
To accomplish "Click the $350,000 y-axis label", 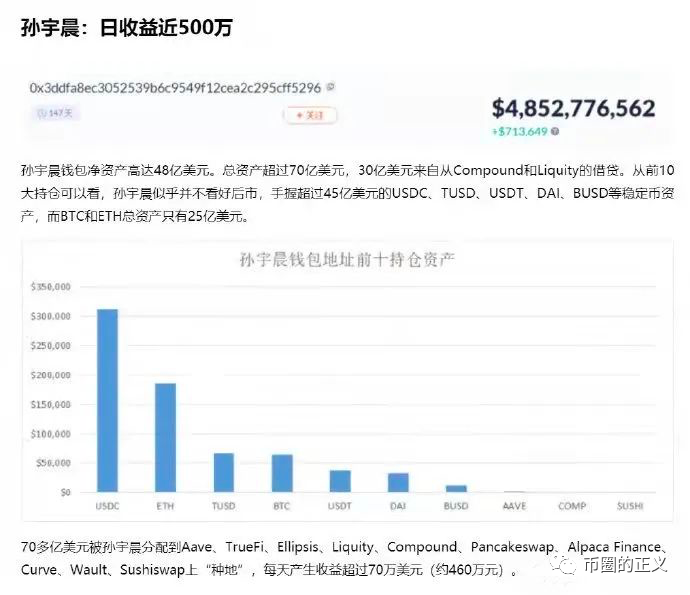I will 51,287.
